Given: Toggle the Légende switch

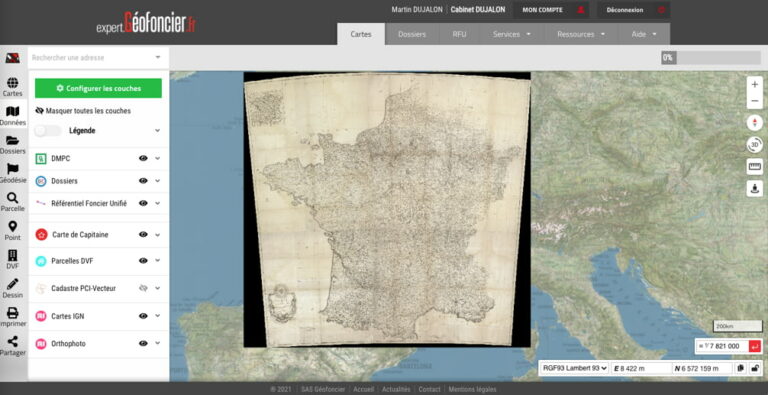Looking at the screenshot, I should (x=48, y=131).
